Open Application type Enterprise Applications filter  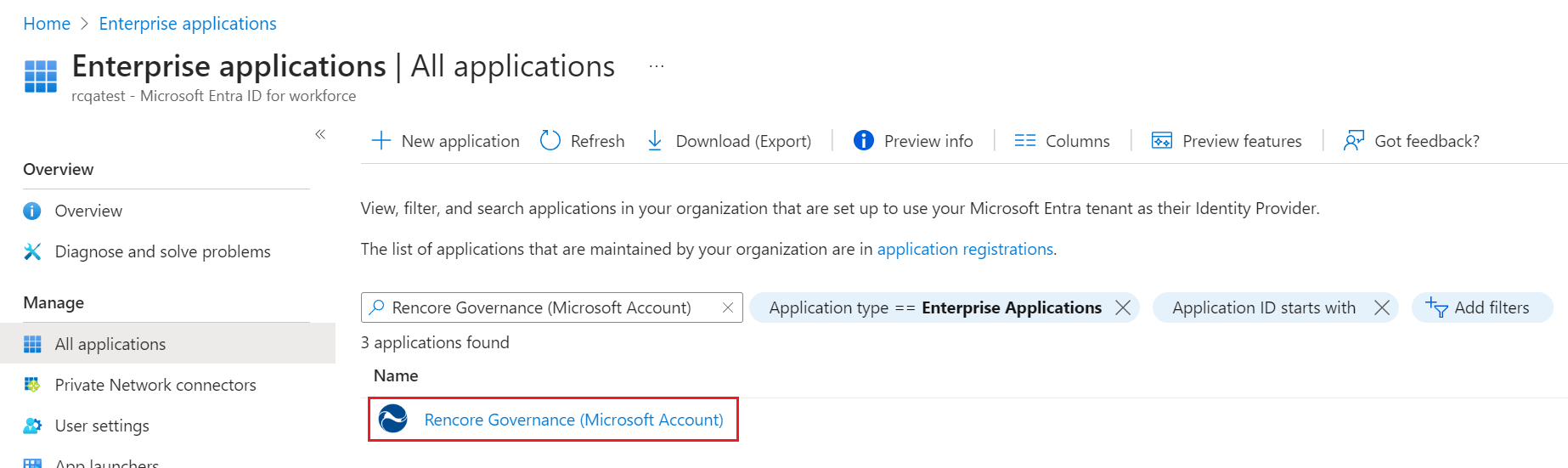pos(935,307)
